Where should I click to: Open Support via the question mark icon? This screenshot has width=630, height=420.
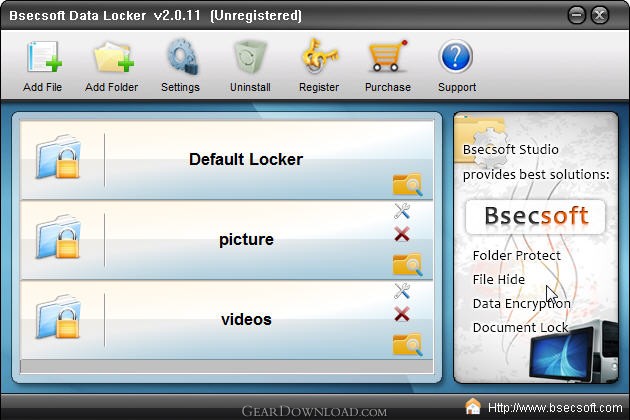click(x=456, y=56)
